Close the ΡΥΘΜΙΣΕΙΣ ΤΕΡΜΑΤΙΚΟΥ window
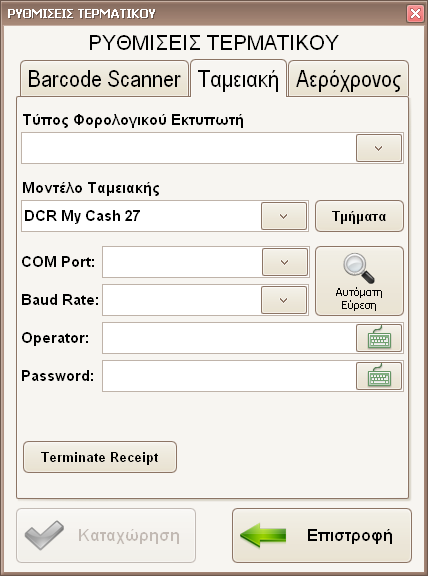This screenshot has height=576, width=428. (x=416, y=14)
